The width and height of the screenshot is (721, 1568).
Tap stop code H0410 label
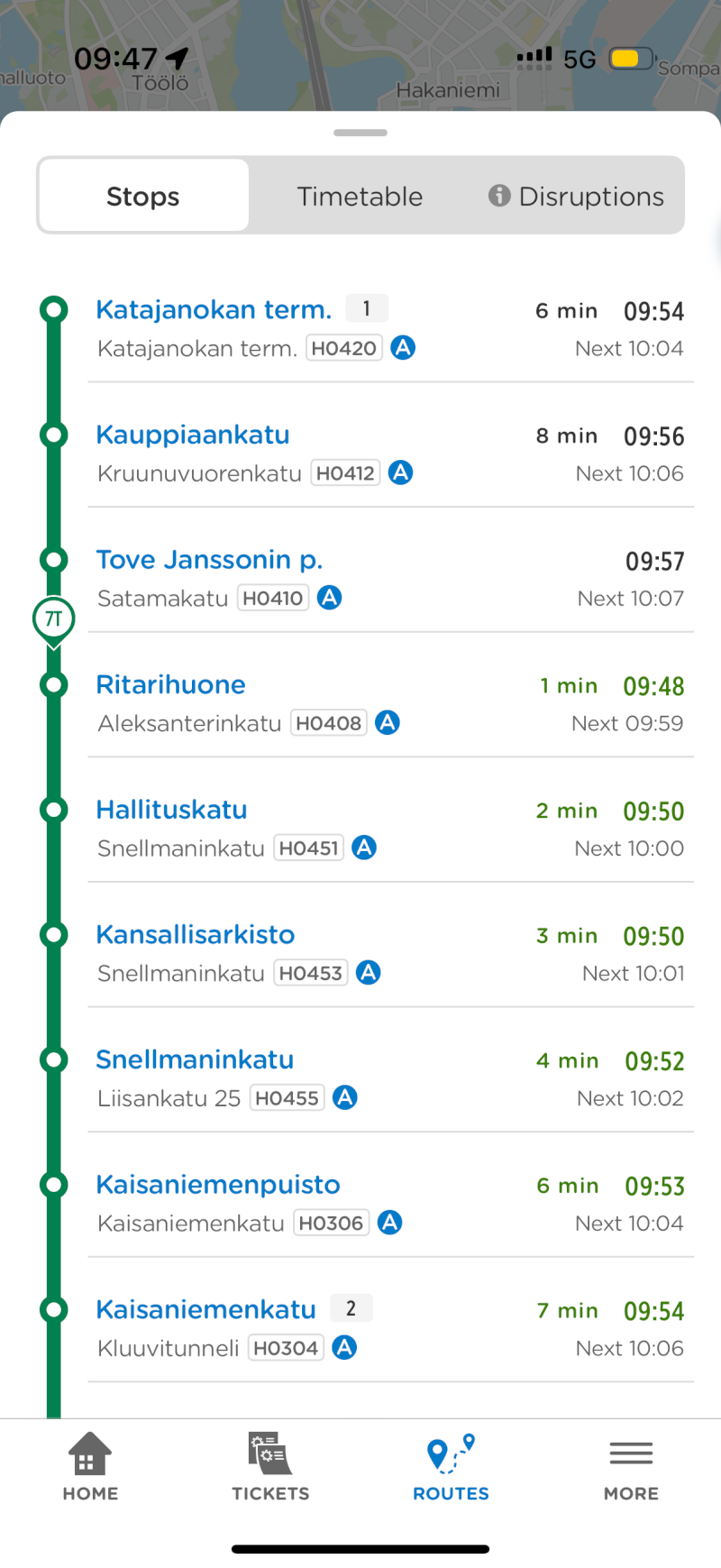pos(273,599)
